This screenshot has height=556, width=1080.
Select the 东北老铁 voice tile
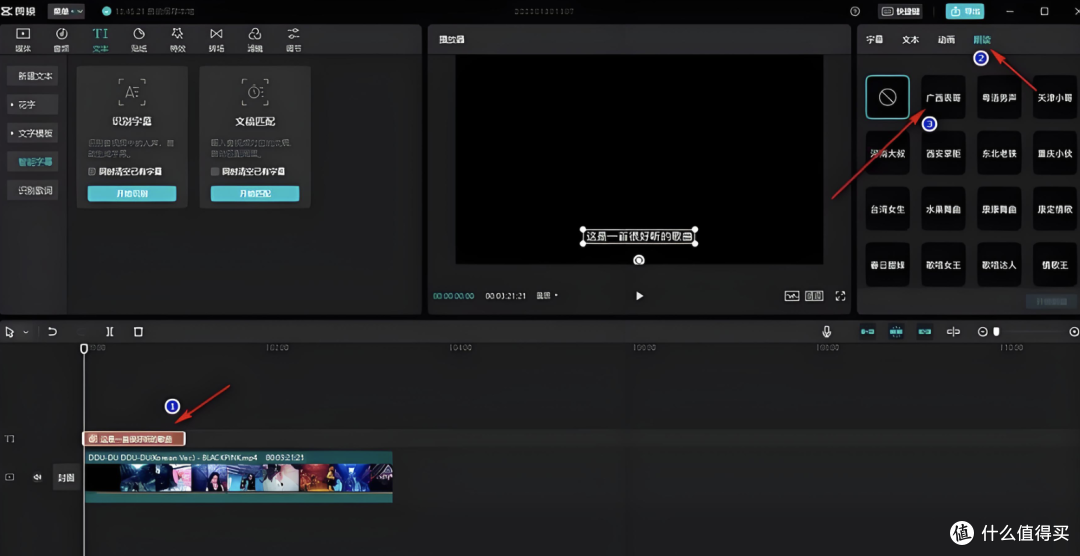(999, 153)
